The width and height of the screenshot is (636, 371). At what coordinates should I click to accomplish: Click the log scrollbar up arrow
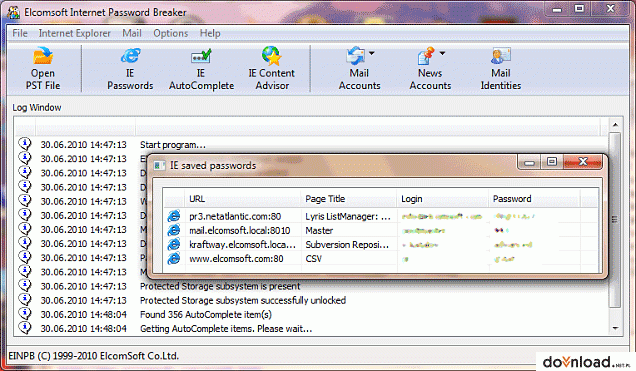615,124
